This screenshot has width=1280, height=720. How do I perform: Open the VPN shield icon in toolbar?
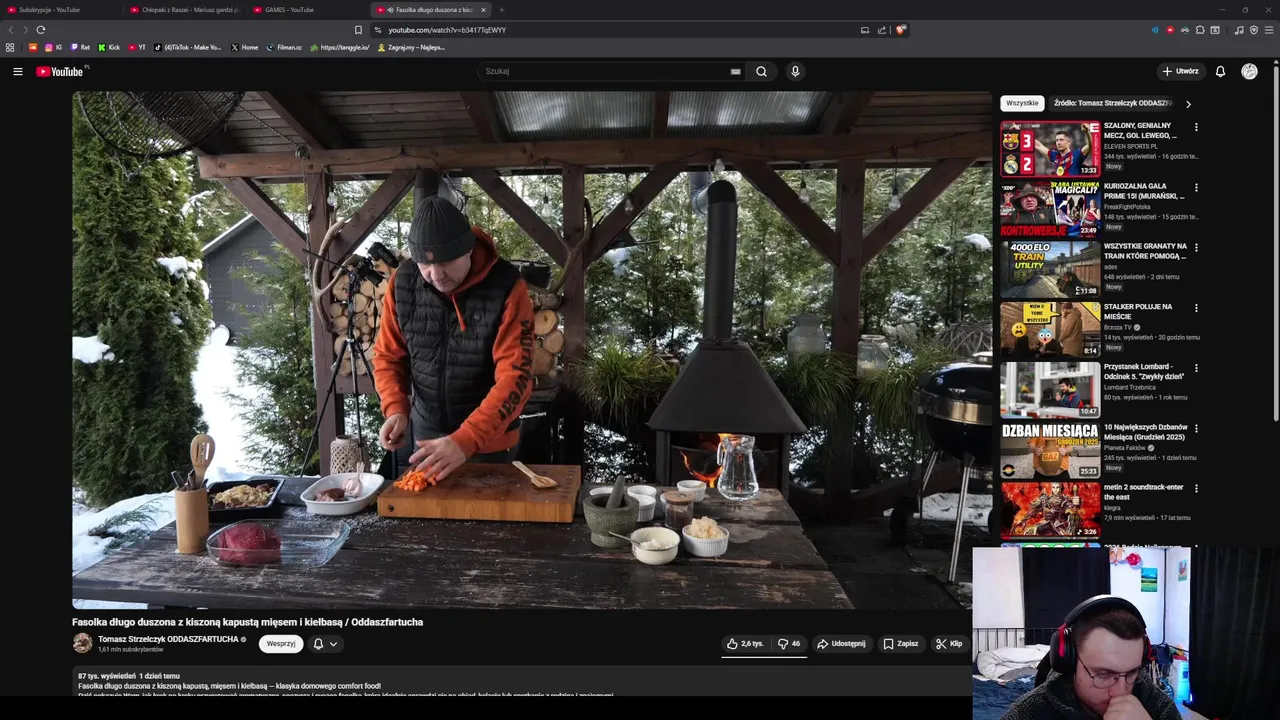[x=1254, y=30]
